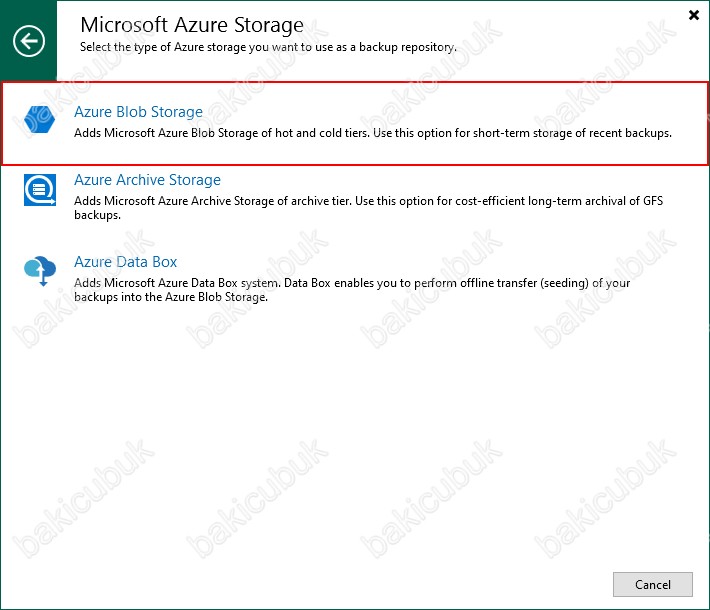Open the Azure Data Box title link

point(125,262)
